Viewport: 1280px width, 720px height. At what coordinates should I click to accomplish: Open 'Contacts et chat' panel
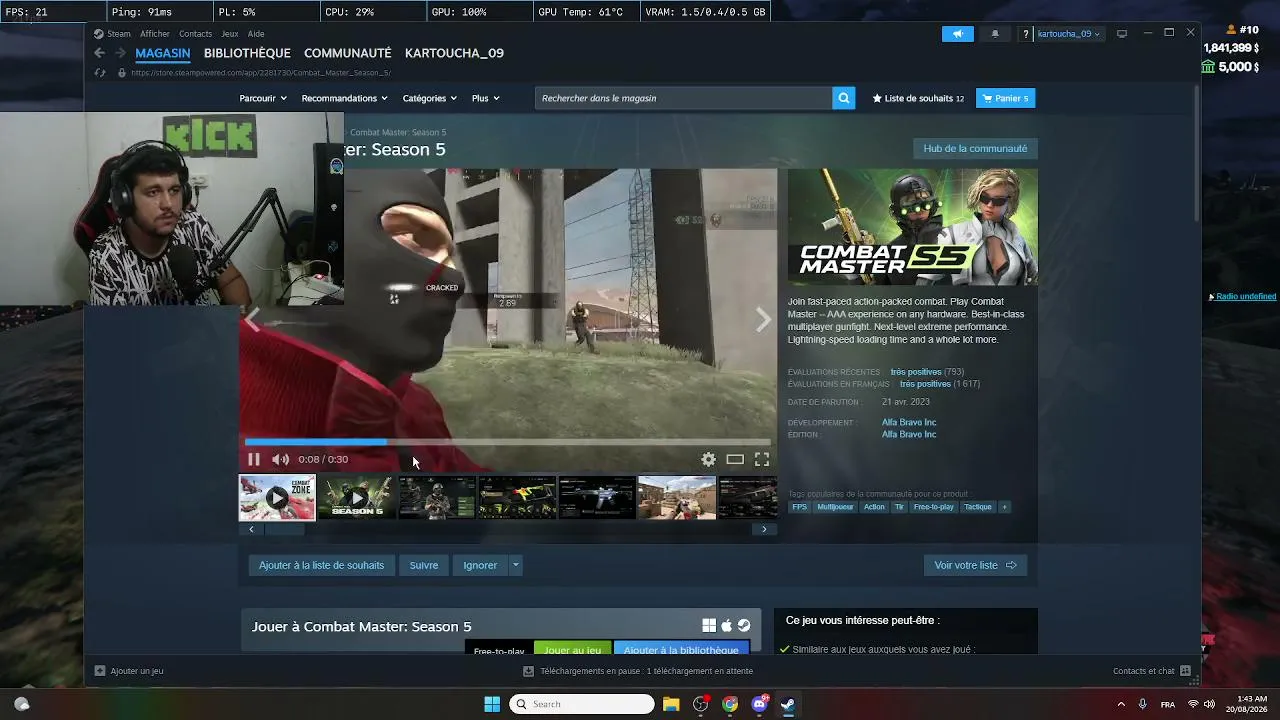point(1152,671)
